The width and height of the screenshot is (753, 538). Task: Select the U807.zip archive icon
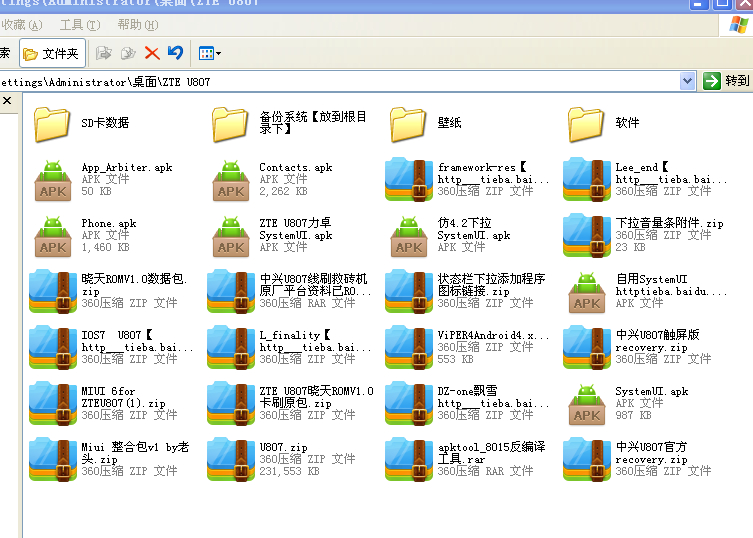(x=231, y=459)
